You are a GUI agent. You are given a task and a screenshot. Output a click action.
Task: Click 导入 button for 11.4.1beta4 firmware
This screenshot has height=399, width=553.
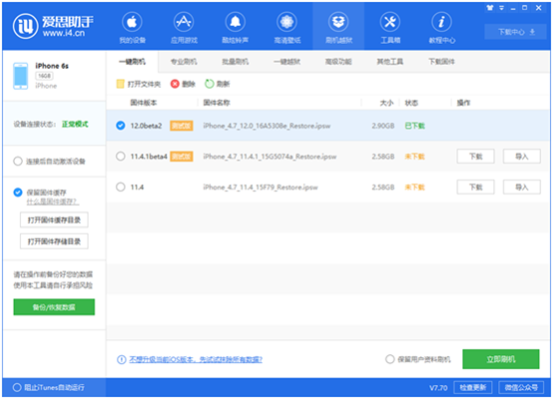click(x=522, y=156)
